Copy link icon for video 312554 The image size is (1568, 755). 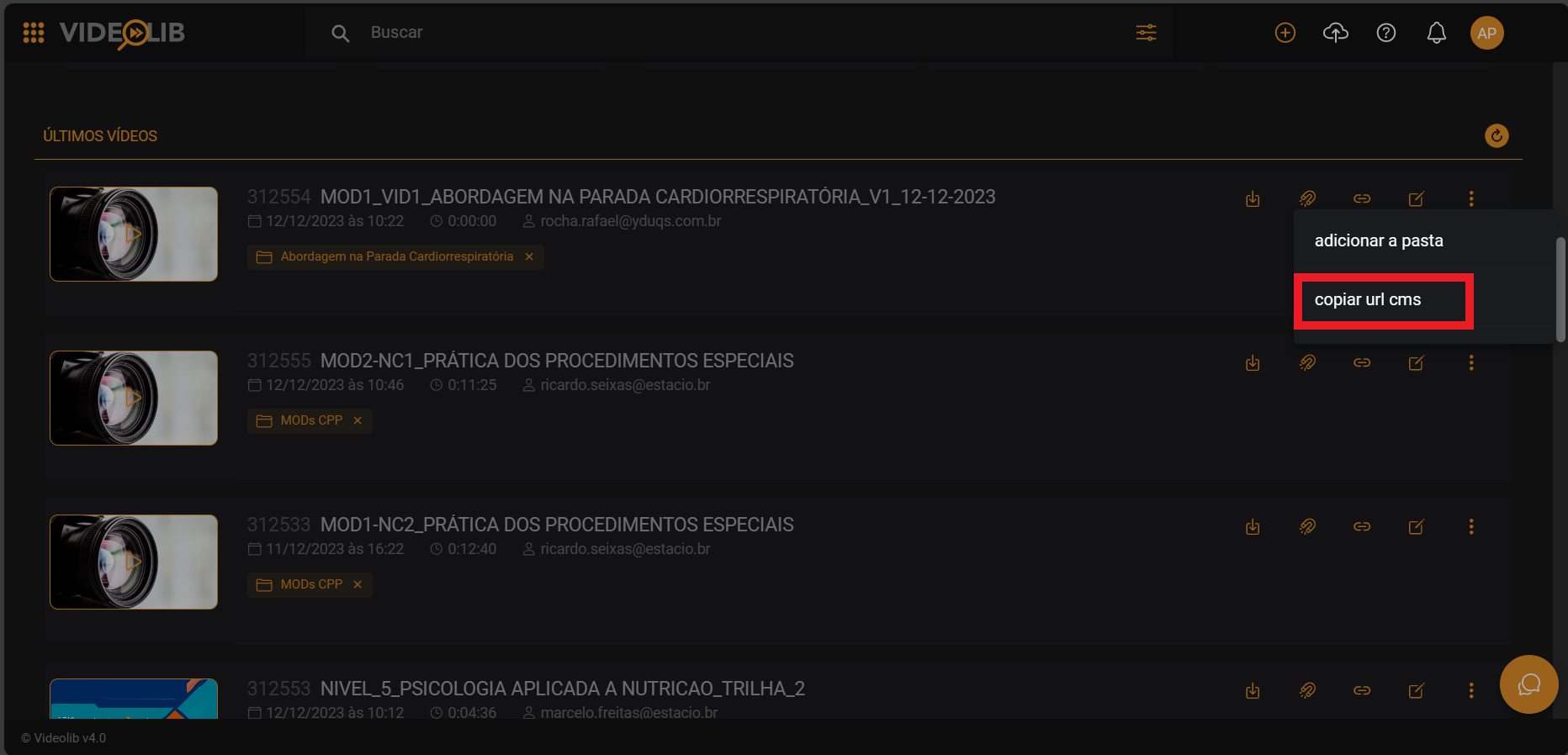pos(1362,198)
